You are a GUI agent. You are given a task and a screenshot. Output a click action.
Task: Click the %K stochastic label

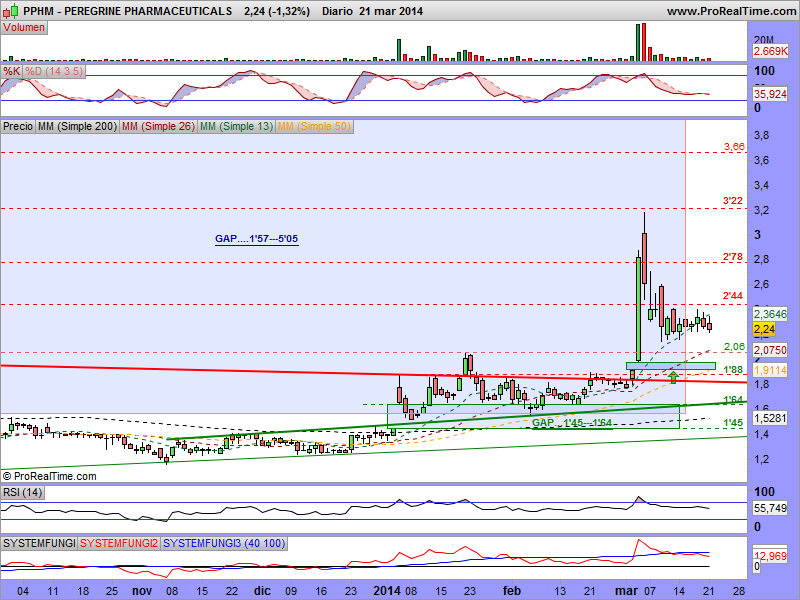coord(12,71)
